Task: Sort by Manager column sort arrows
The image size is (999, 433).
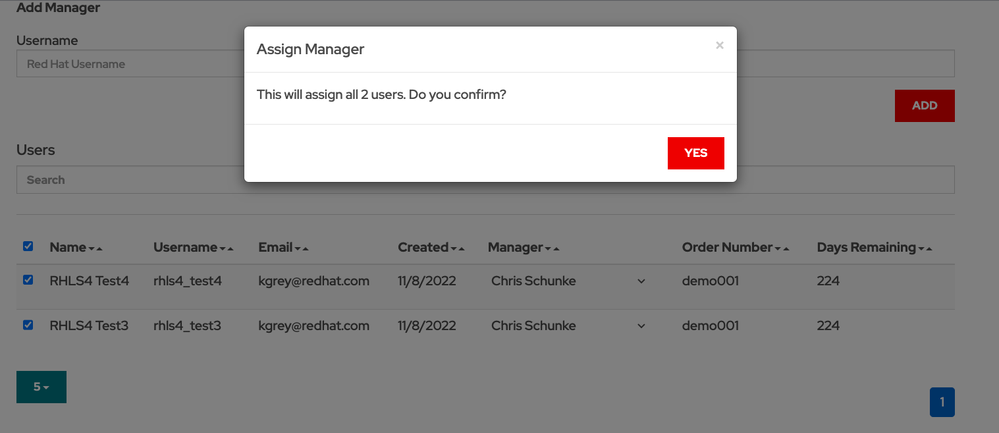Action: [x=551, y=248]
